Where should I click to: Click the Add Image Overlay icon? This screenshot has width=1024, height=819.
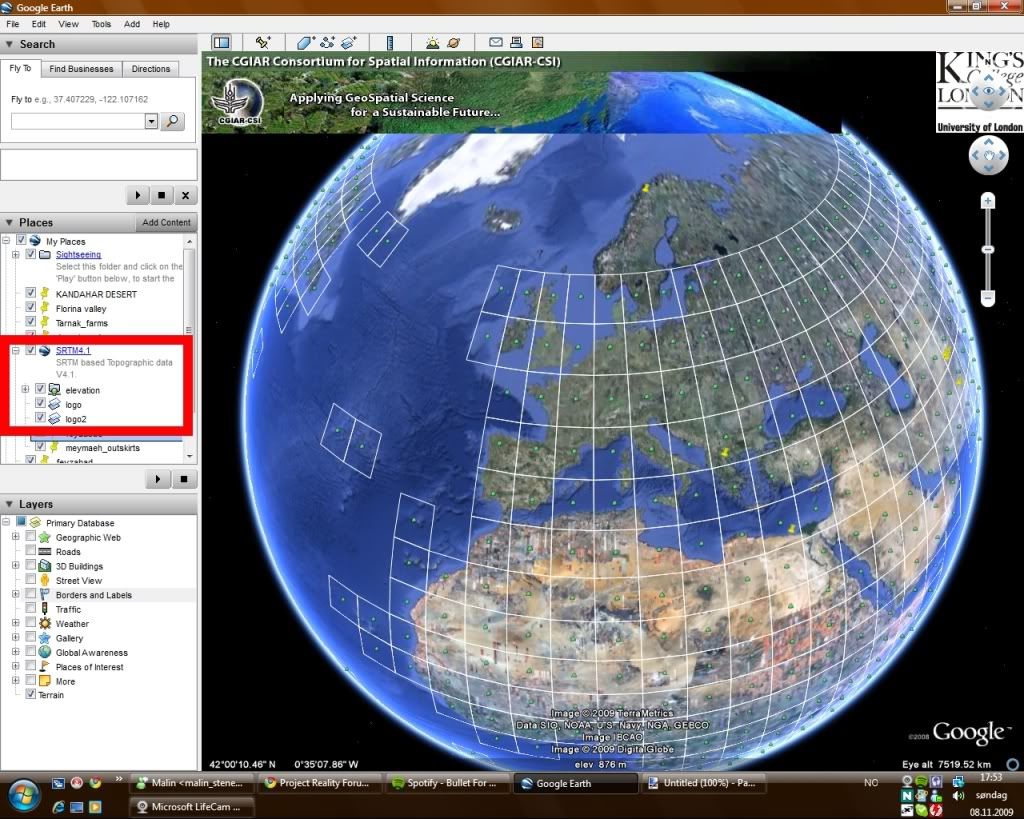(x=349, y=42)
